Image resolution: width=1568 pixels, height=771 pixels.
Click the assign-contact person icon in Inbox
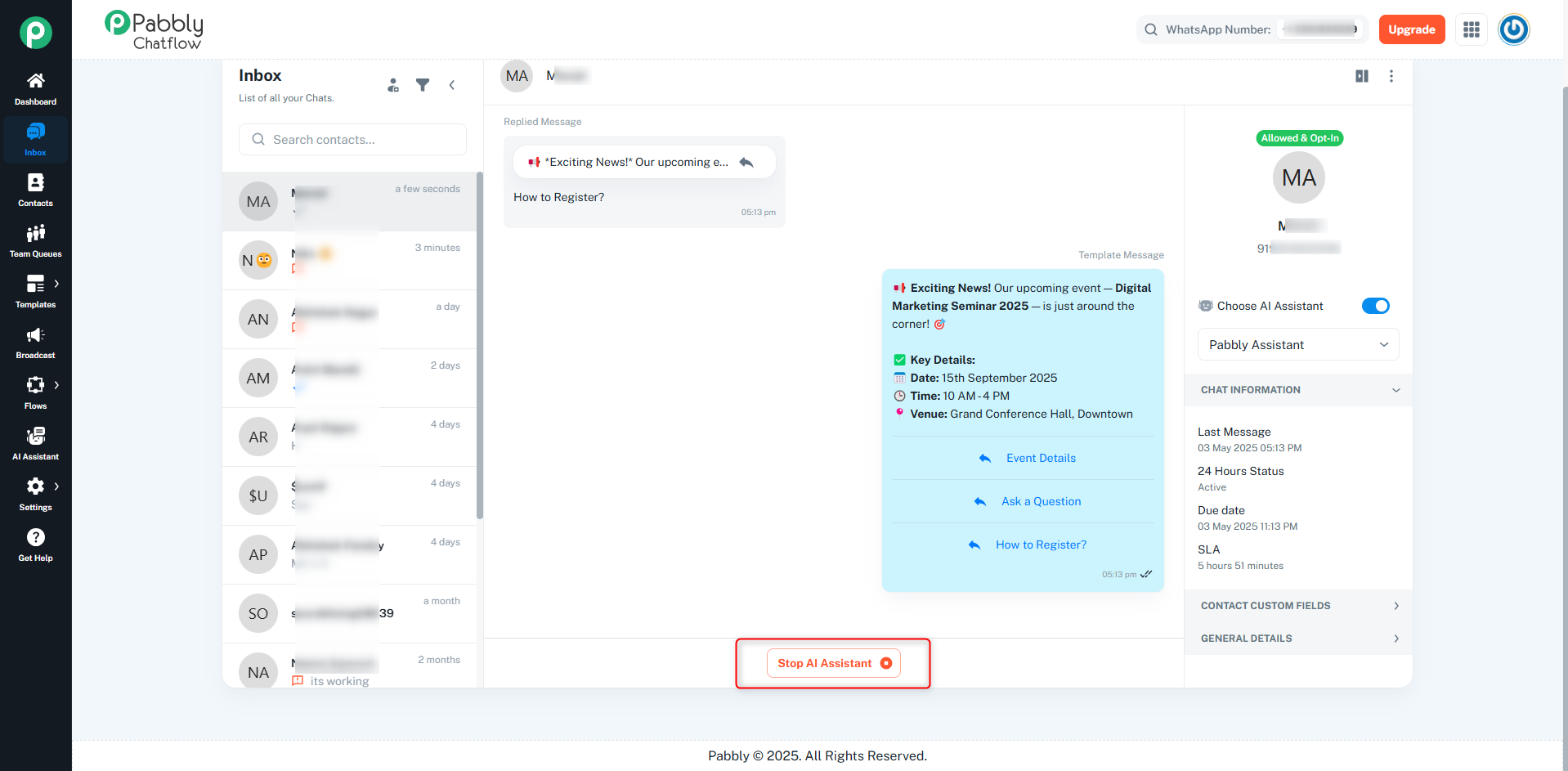click(393, 85)
